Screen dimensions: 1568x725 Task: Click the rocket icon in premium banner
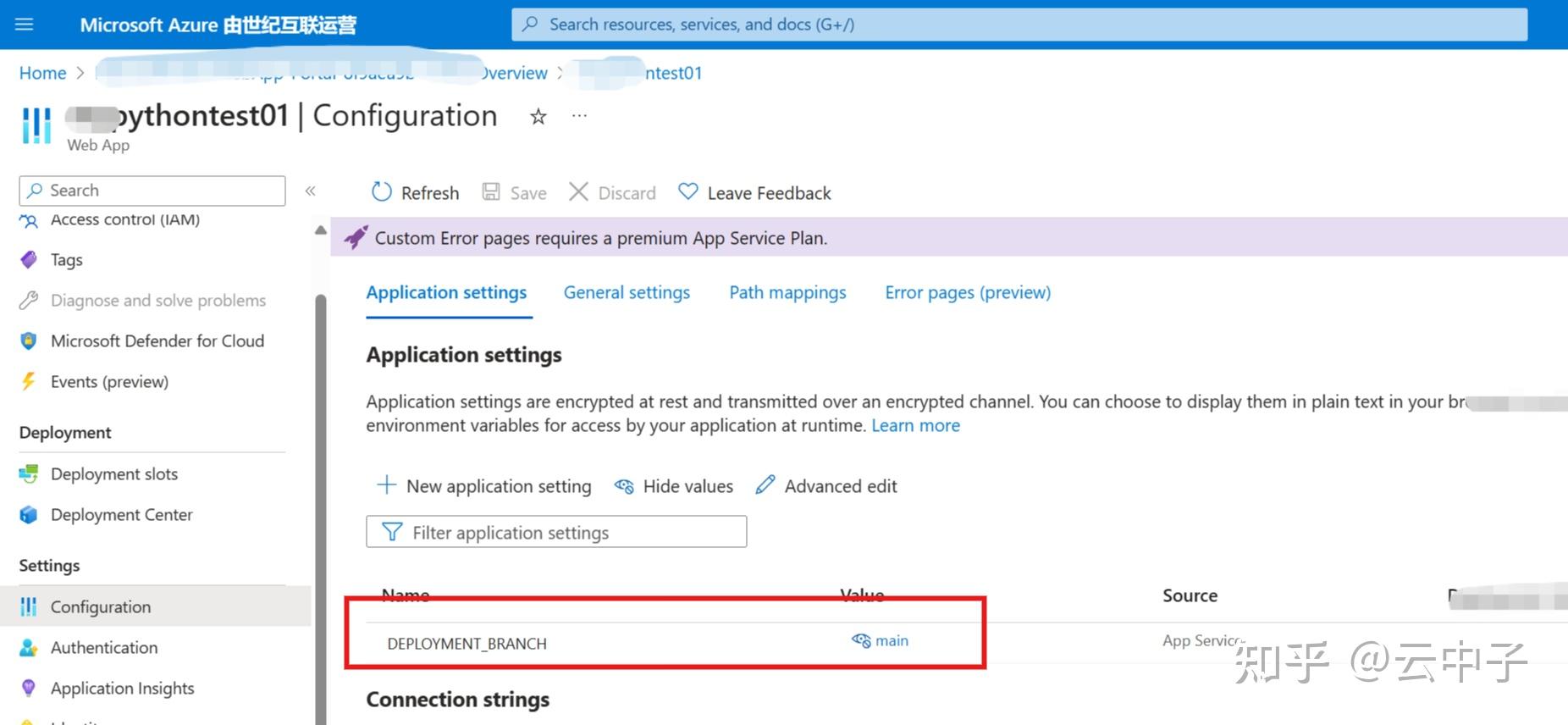tap(356, 238)
